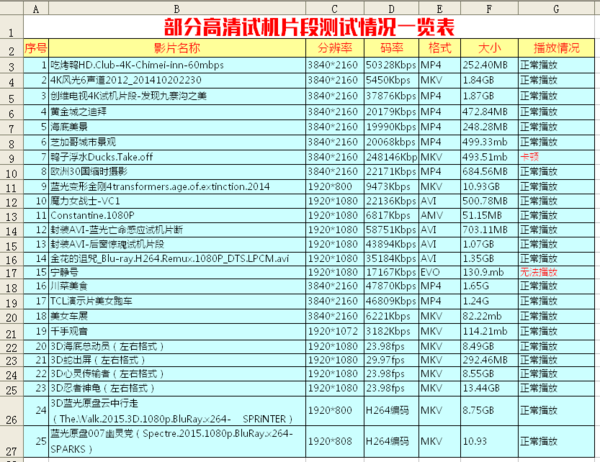600x462 pixels.
Task: Select column D header
Action: pyautogui.click(x=391, y=8)
